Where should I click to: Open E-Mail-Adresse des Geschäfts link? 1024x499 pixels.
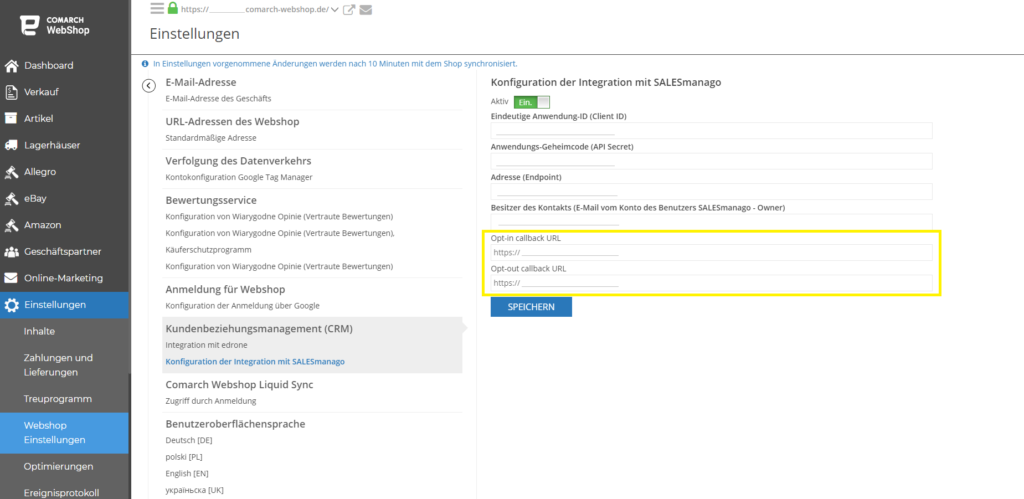coord(218,99)
